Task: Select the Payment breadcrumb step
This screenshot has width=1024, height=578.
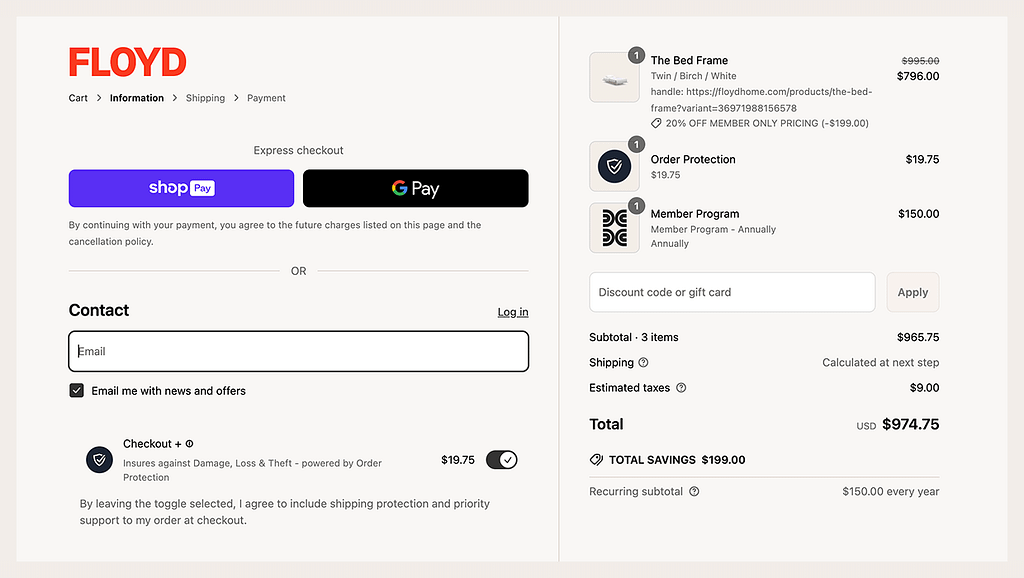Action: pos(266,98)
